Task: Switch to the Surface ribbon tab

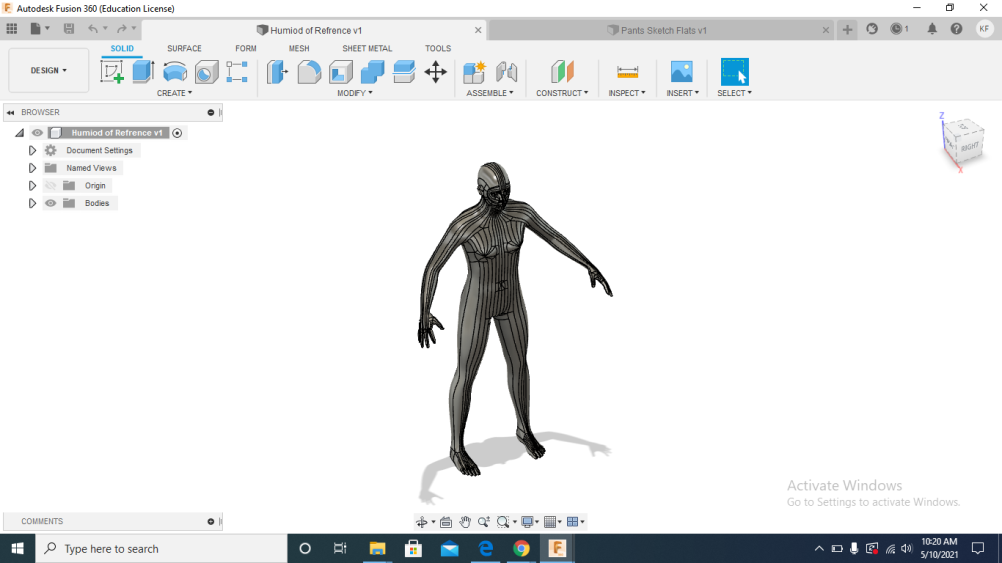Action: pyautogui.click(x=184, y=48)
